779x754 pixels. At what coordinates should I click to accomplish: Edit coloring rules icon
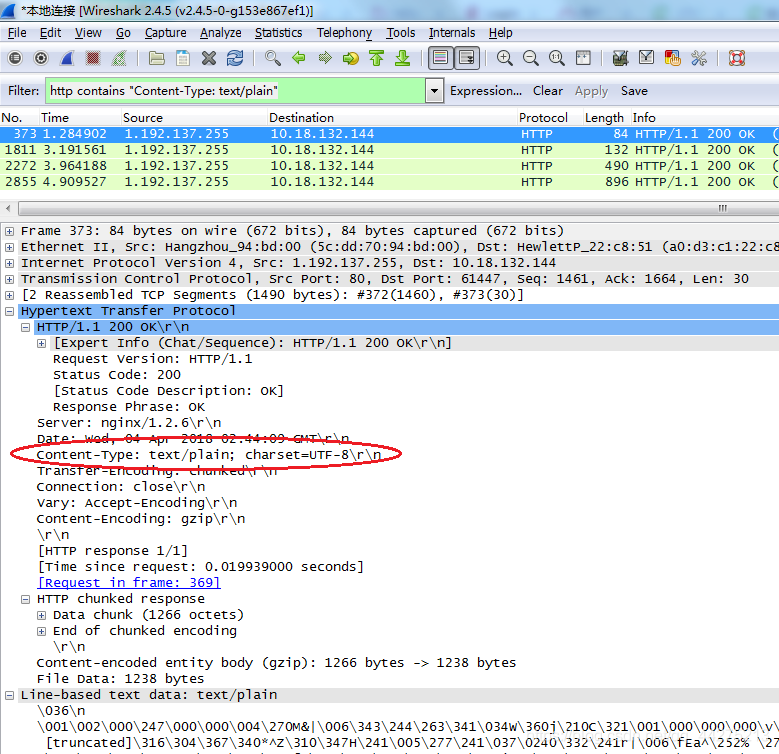[672, 58]
